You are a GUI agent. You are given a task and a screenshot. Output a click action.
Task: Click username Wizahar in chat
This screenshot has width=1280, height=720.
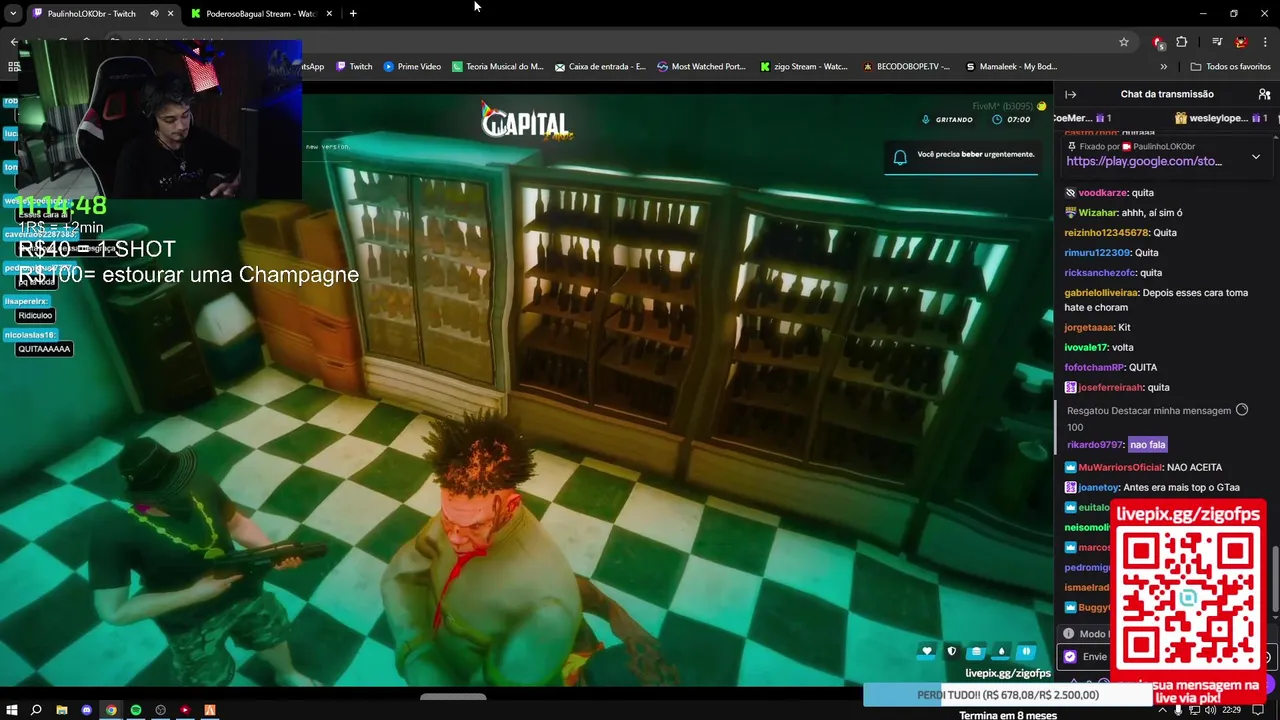coord(1097,212)
